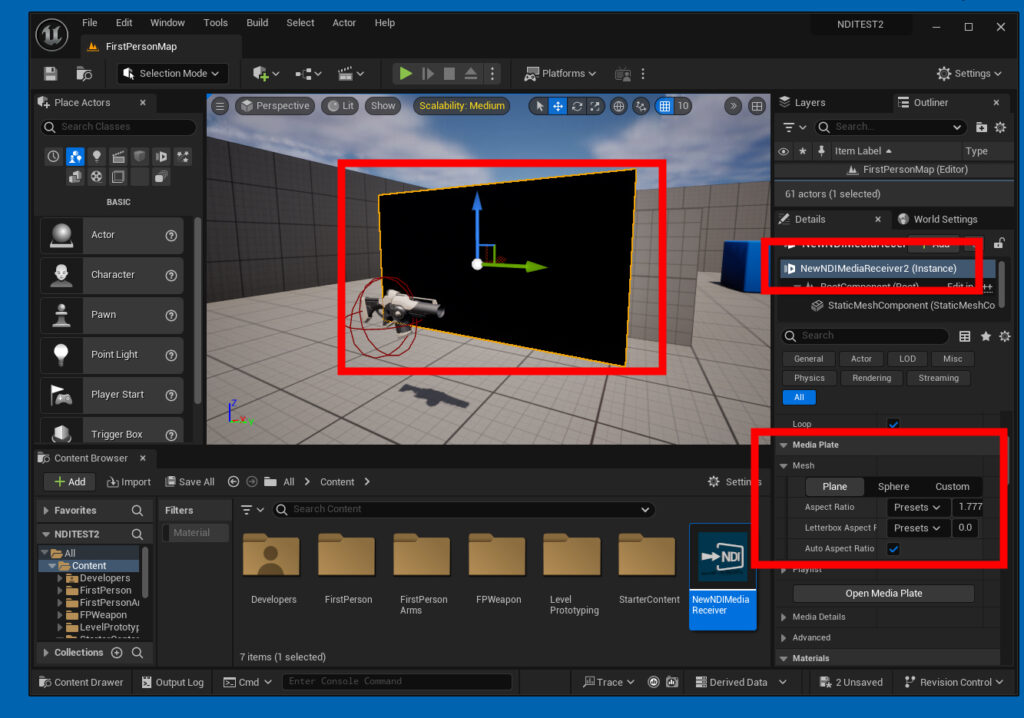The height and width of the screenshot is (718, 1024).
Task: Click the viewport grid size value 10
Action: click(x=686, y=107)
